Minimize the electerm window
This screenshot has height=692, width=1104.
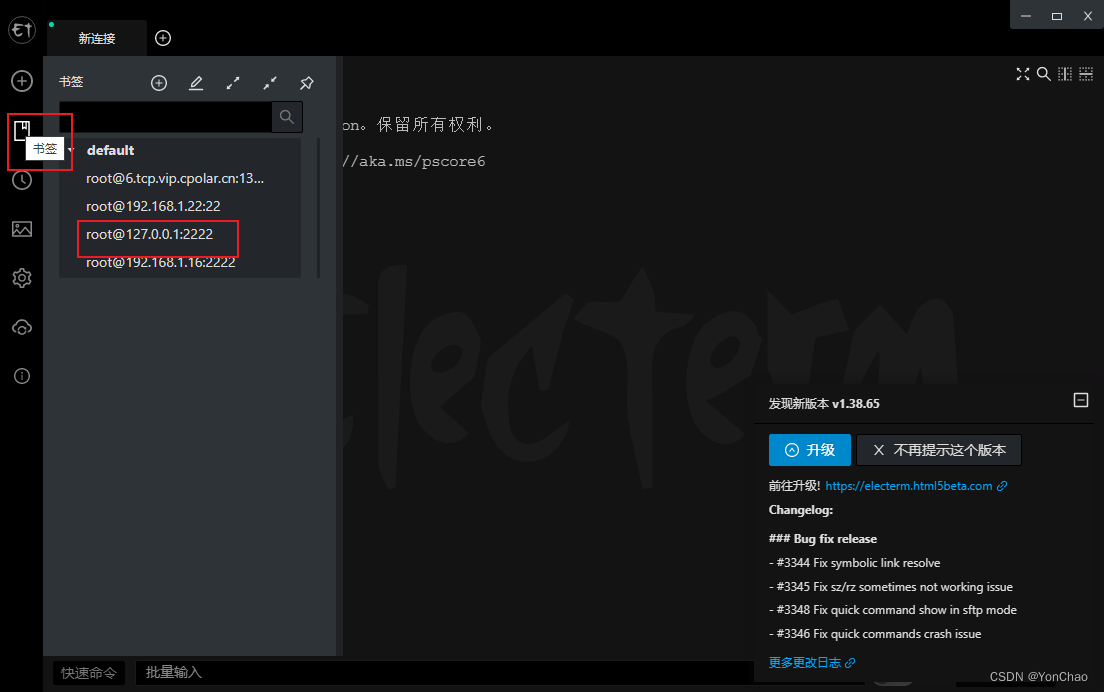1026,15
